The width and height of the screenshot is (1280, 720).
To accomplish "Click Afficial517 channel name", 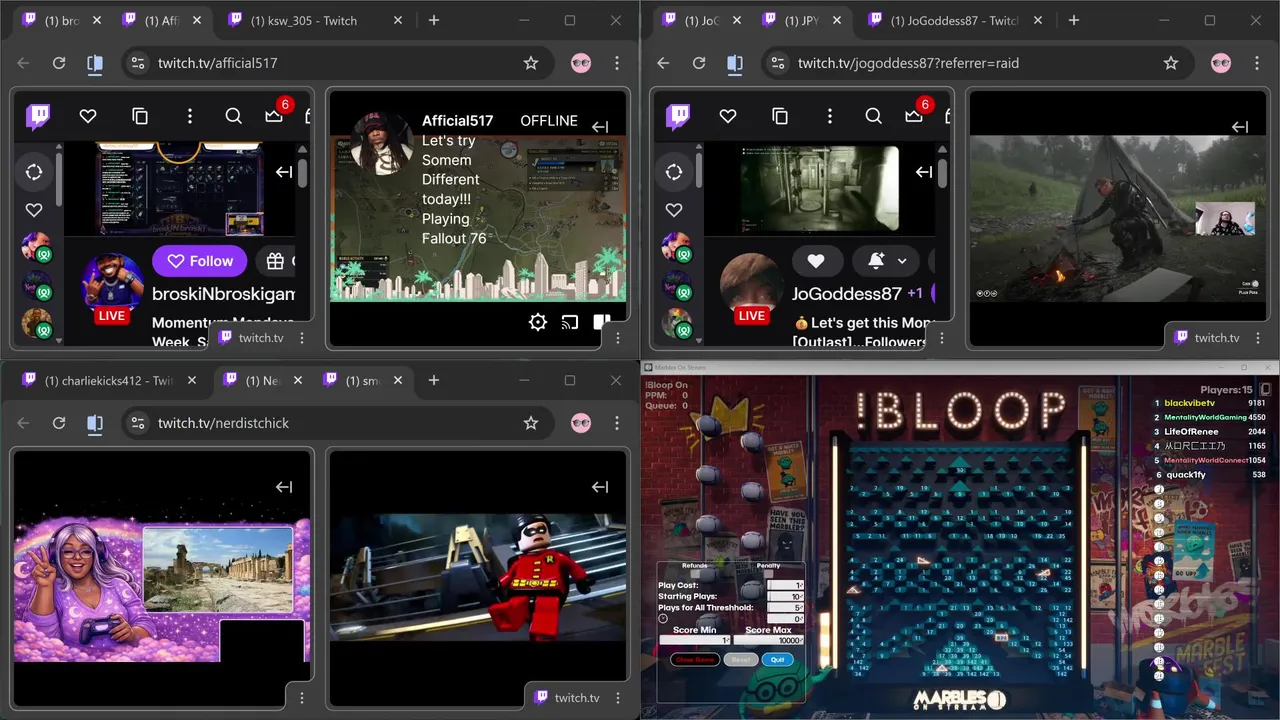I will coord(457,120).
